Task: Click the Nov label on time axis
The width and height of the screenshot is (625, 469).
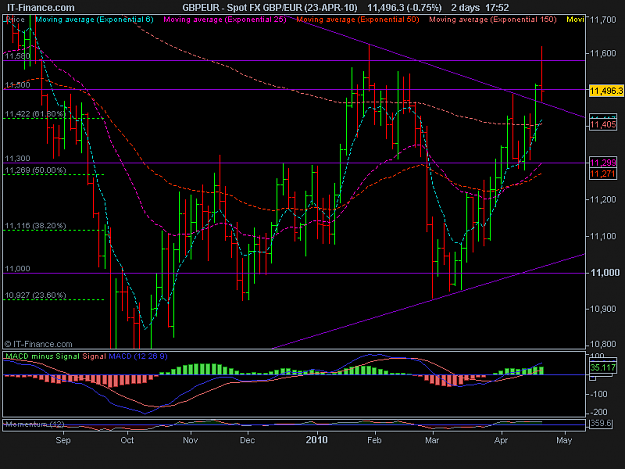Action: [190, 440]
